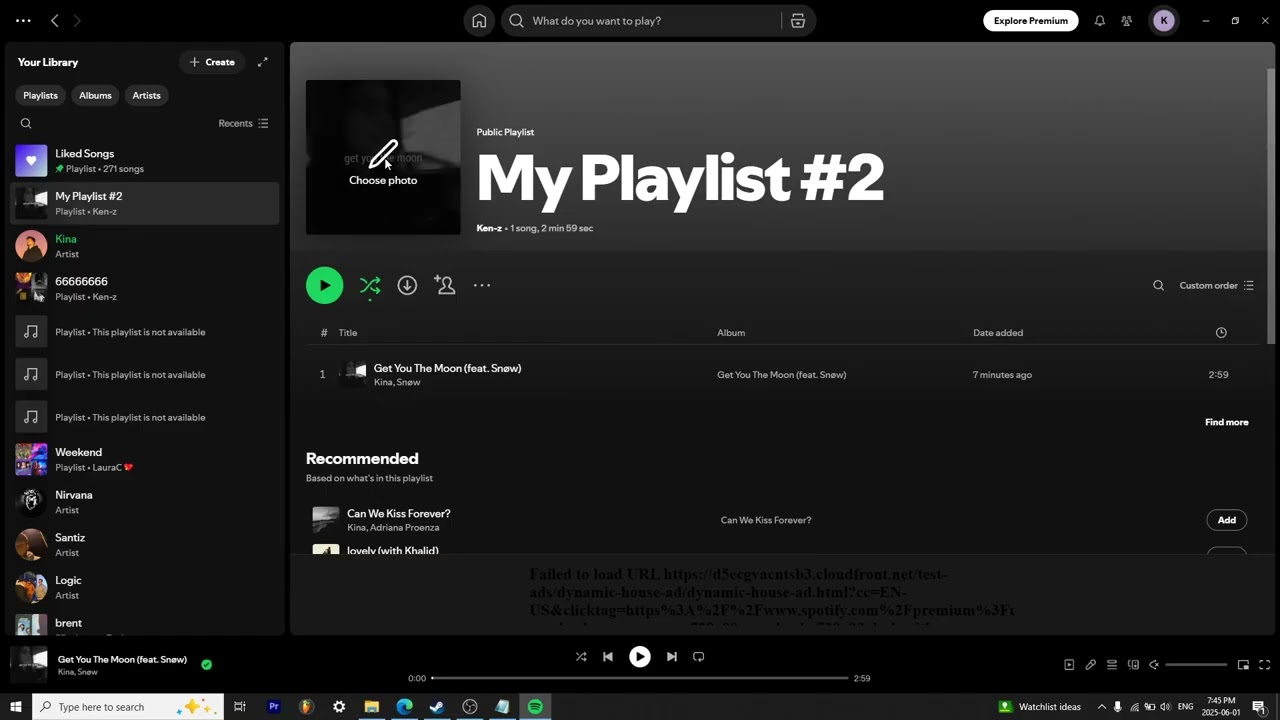Screen dimensions: 1280x720
Task: Search within Your Library
Action: pos(26,124)
